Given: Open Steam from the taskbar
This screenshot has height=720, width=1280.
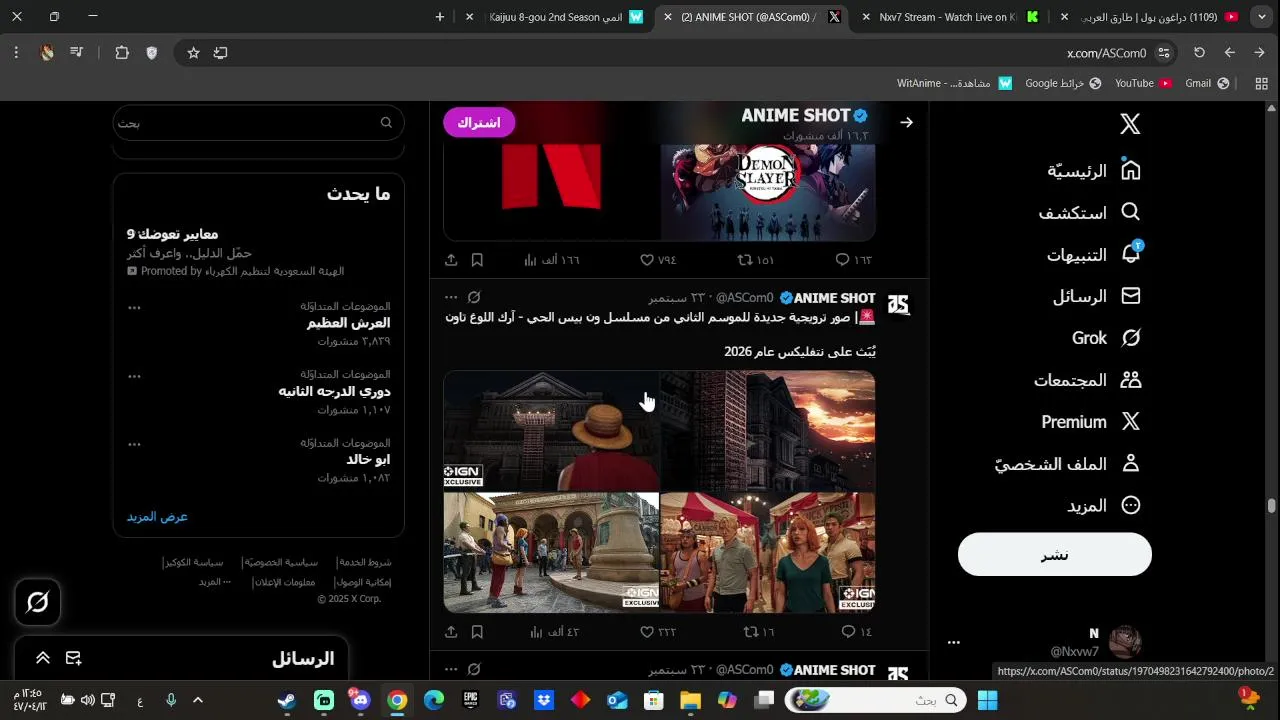Looking at the screenshot, I should tap(287, 700).
